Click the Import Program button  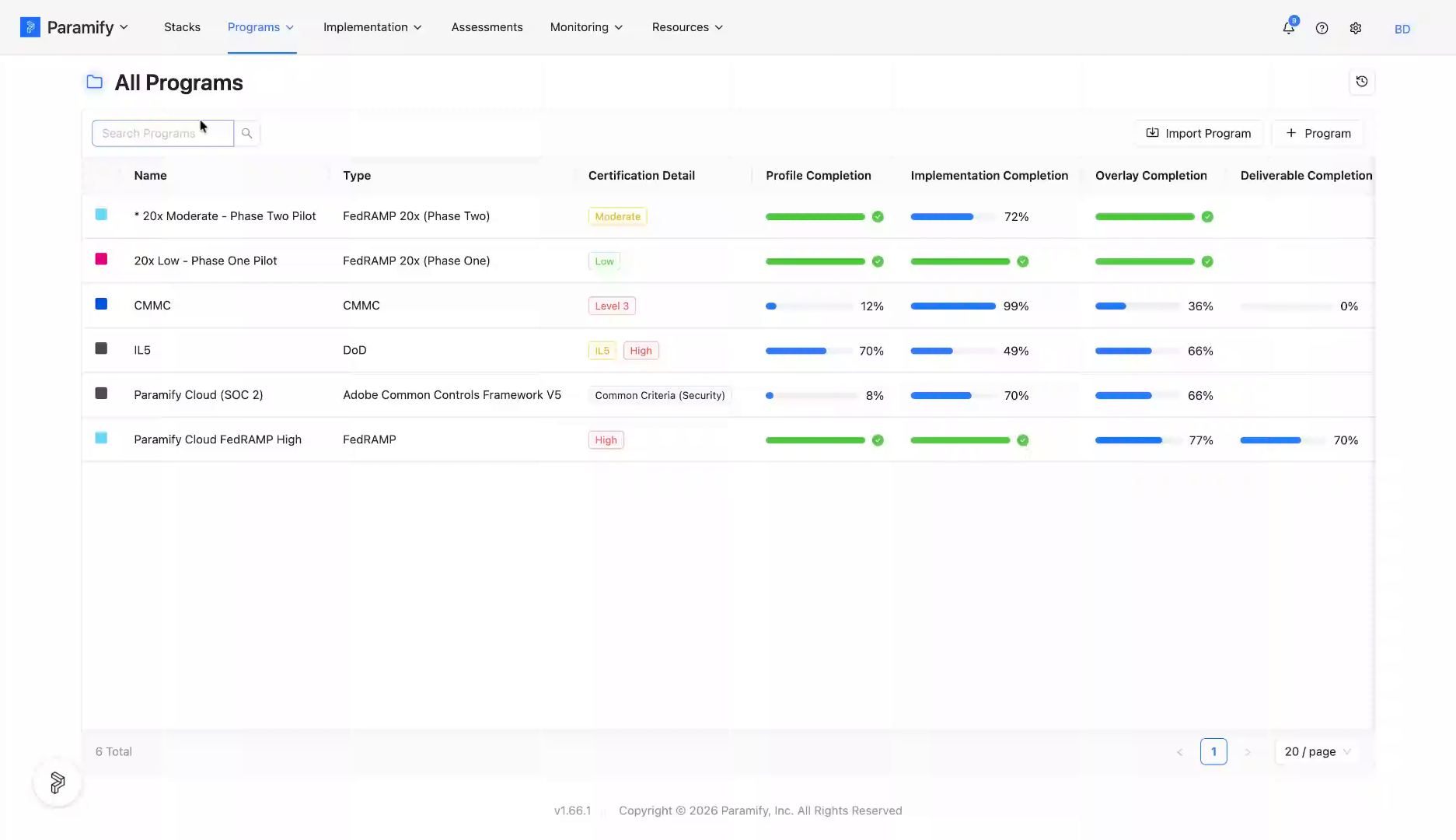click(x=1199, y=133)
